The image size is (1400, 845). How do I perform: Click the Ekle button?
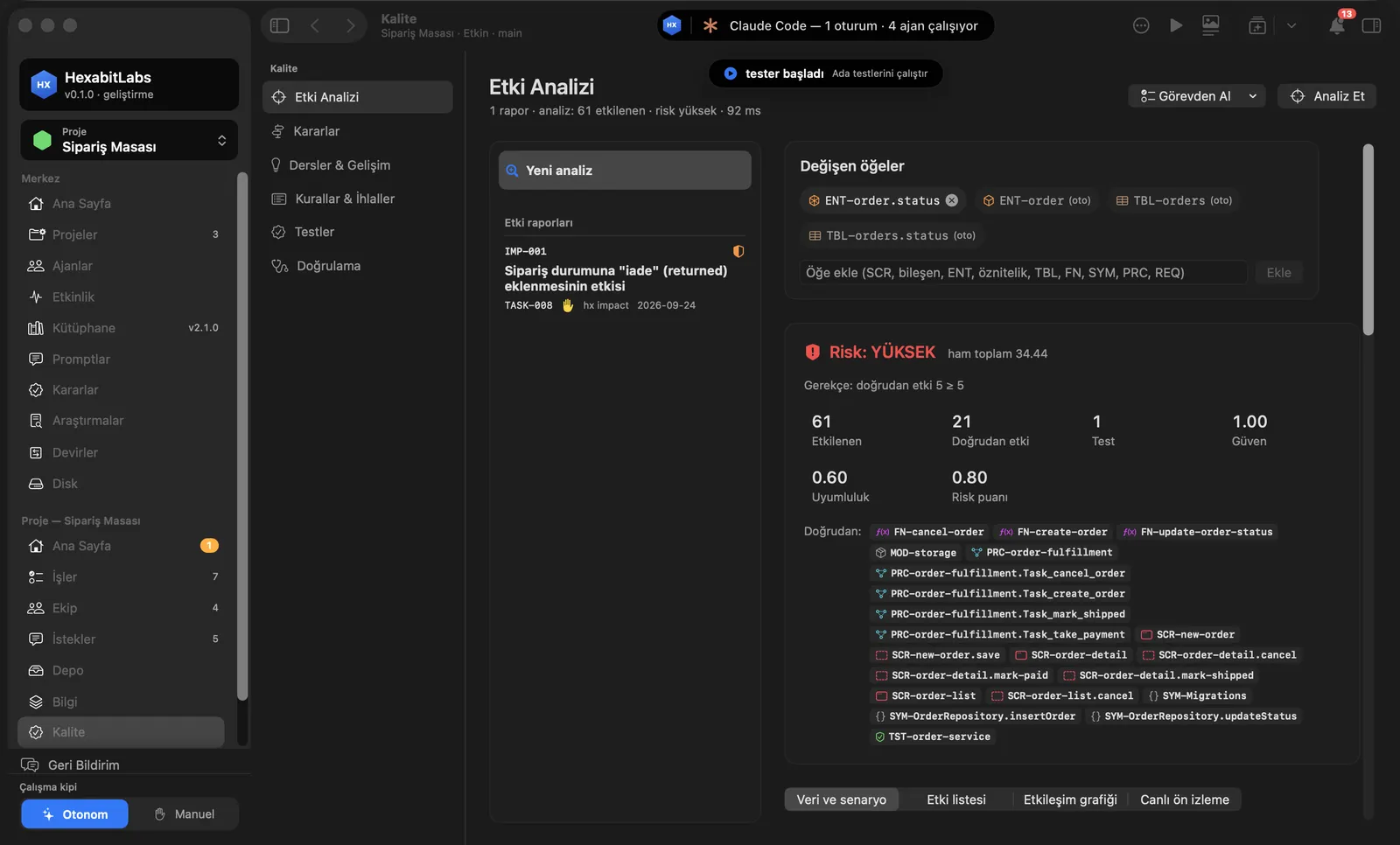[x=1279, y=273]
